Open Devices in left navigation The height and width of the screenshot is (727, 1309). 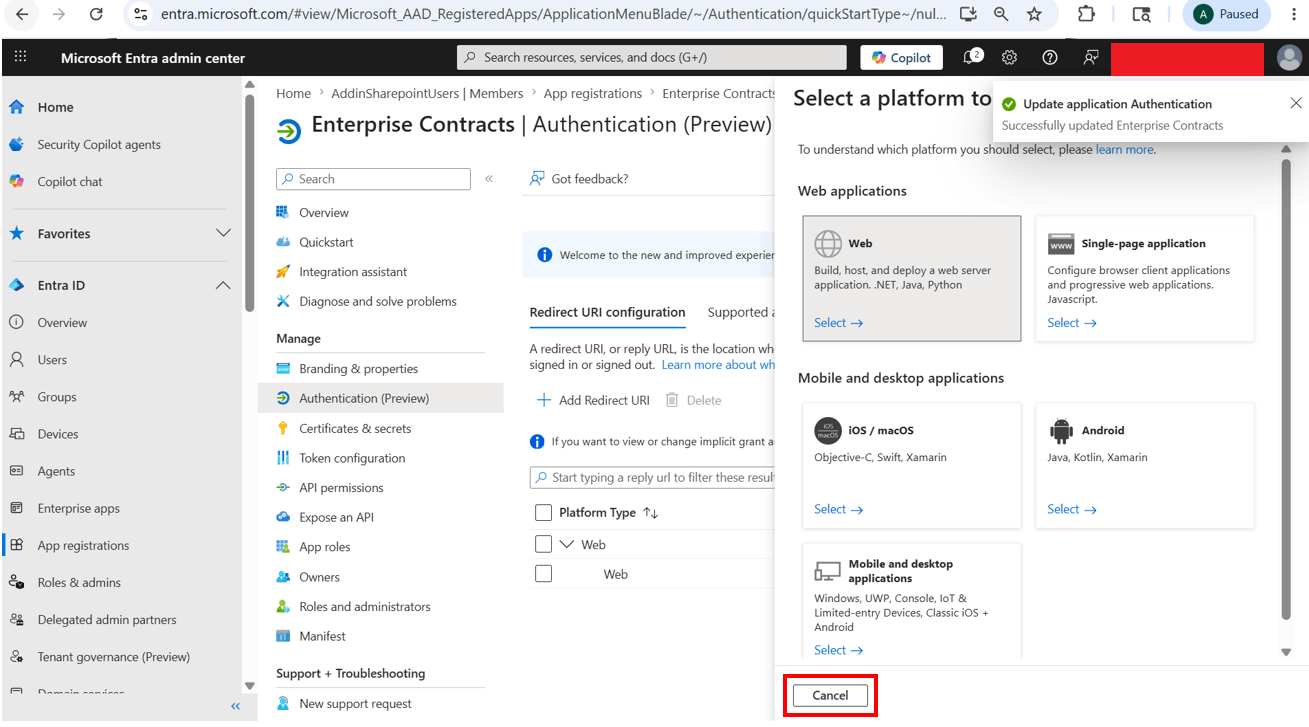click(x=58, y=434)
